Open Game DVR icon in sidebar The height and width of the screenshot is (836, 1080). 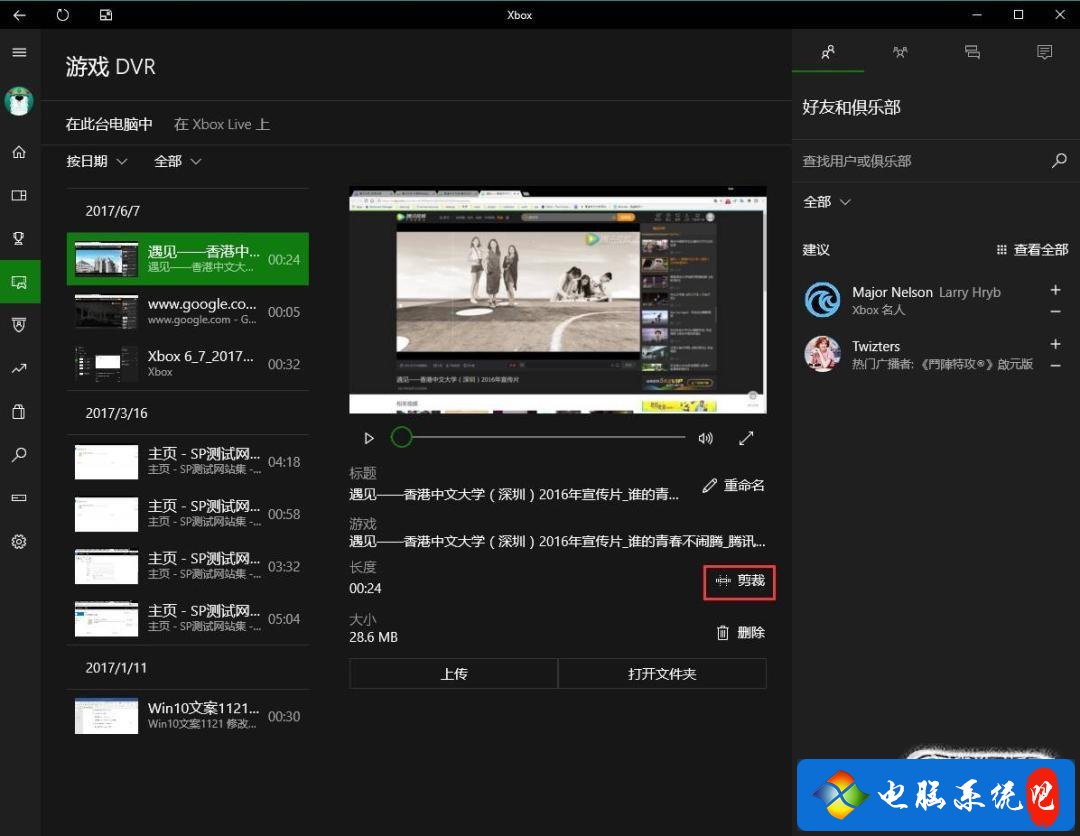pyautogui.click(x=19, y=282)
